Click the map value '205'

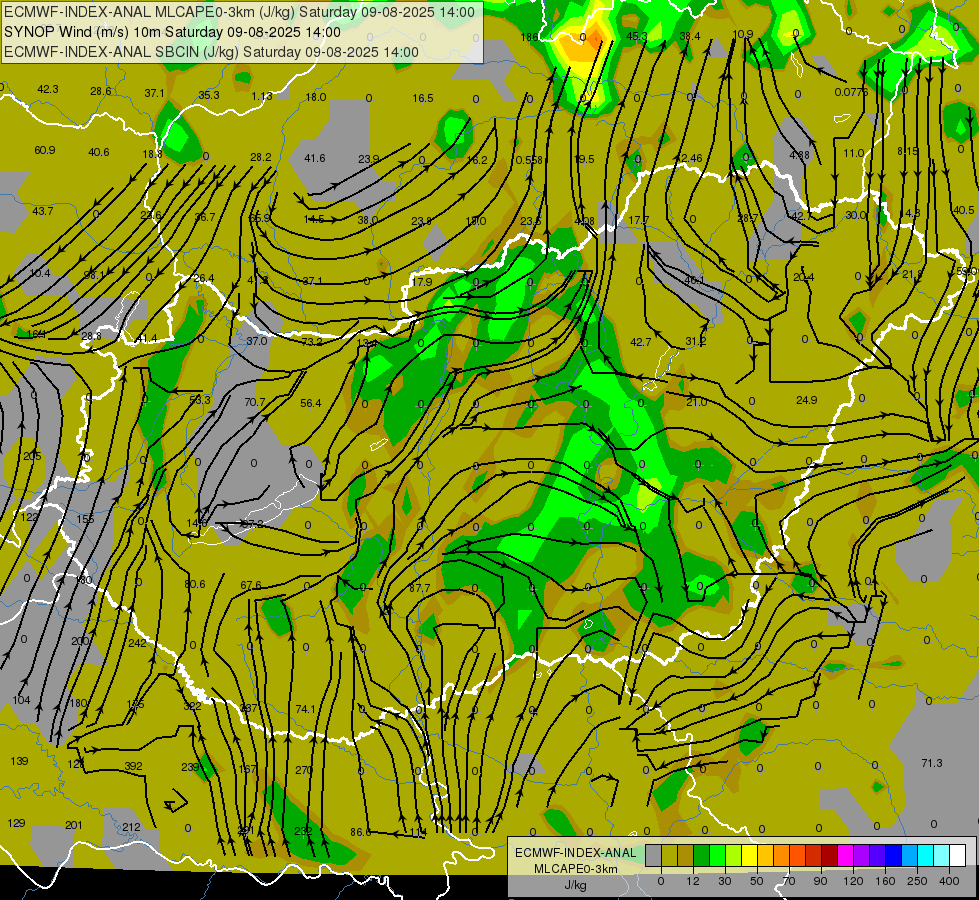[x=32, y=456]
